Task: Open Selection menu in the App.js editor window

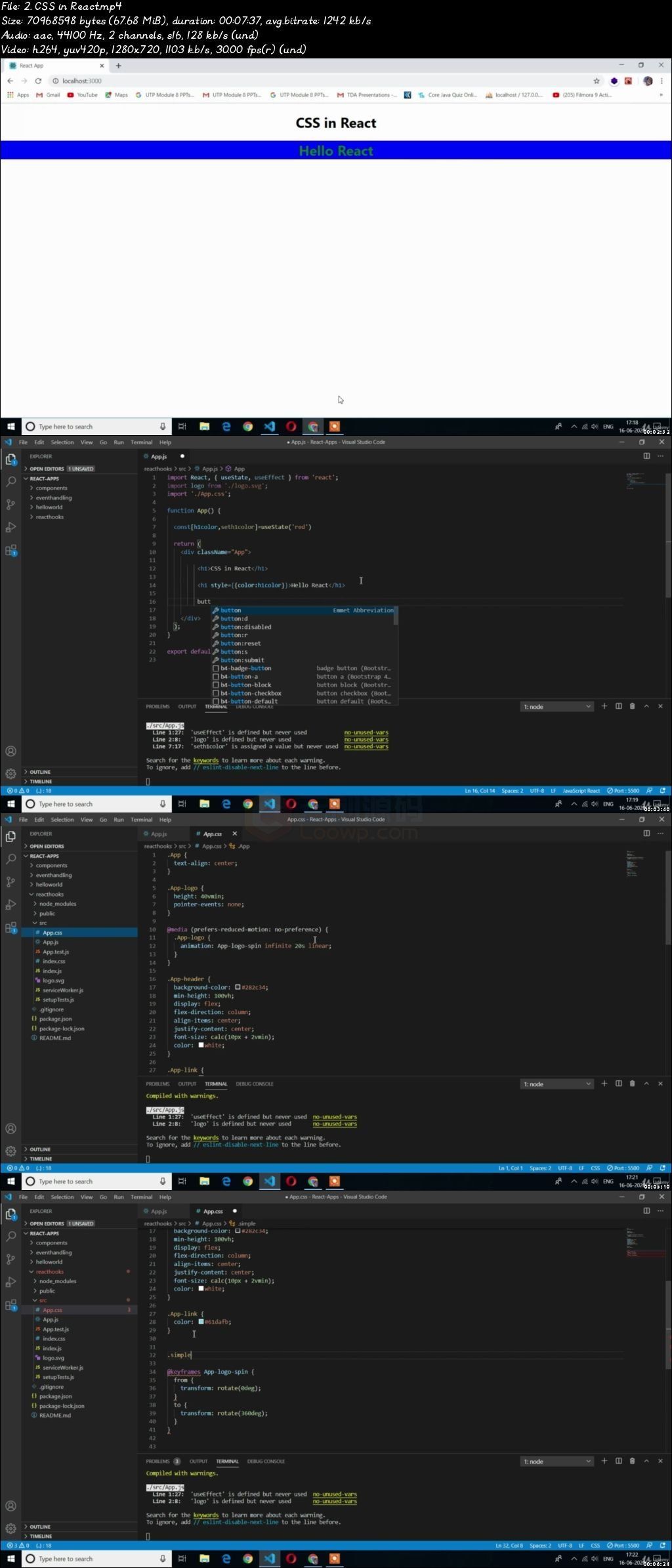Action: (x=62, y=442)
